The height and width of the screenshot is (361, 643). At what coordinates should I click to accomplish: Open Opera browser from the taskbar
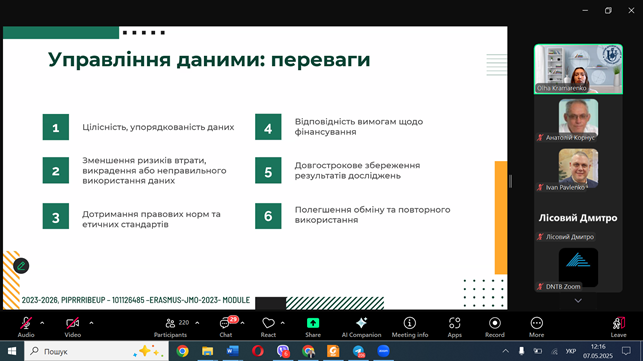tap(258, 351)
